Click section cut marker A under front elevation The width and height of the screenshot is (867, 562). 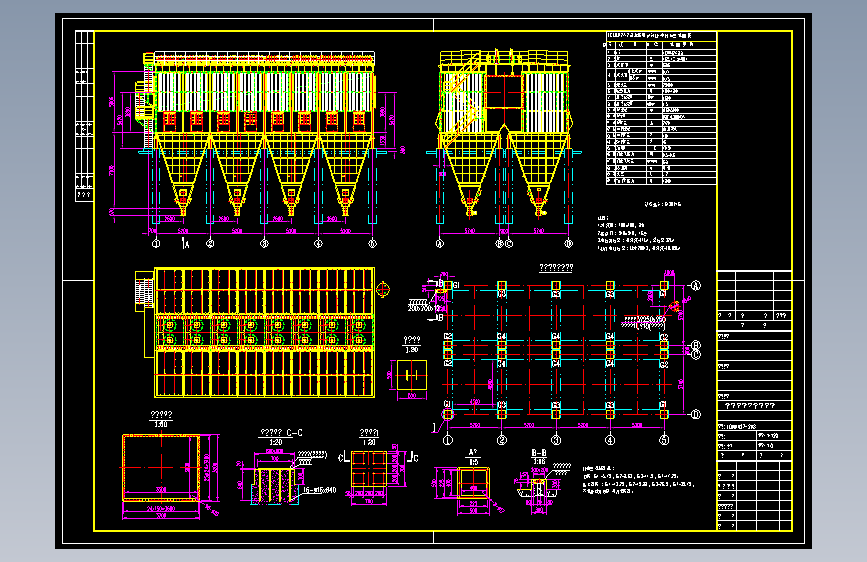[x=185, y=243]
